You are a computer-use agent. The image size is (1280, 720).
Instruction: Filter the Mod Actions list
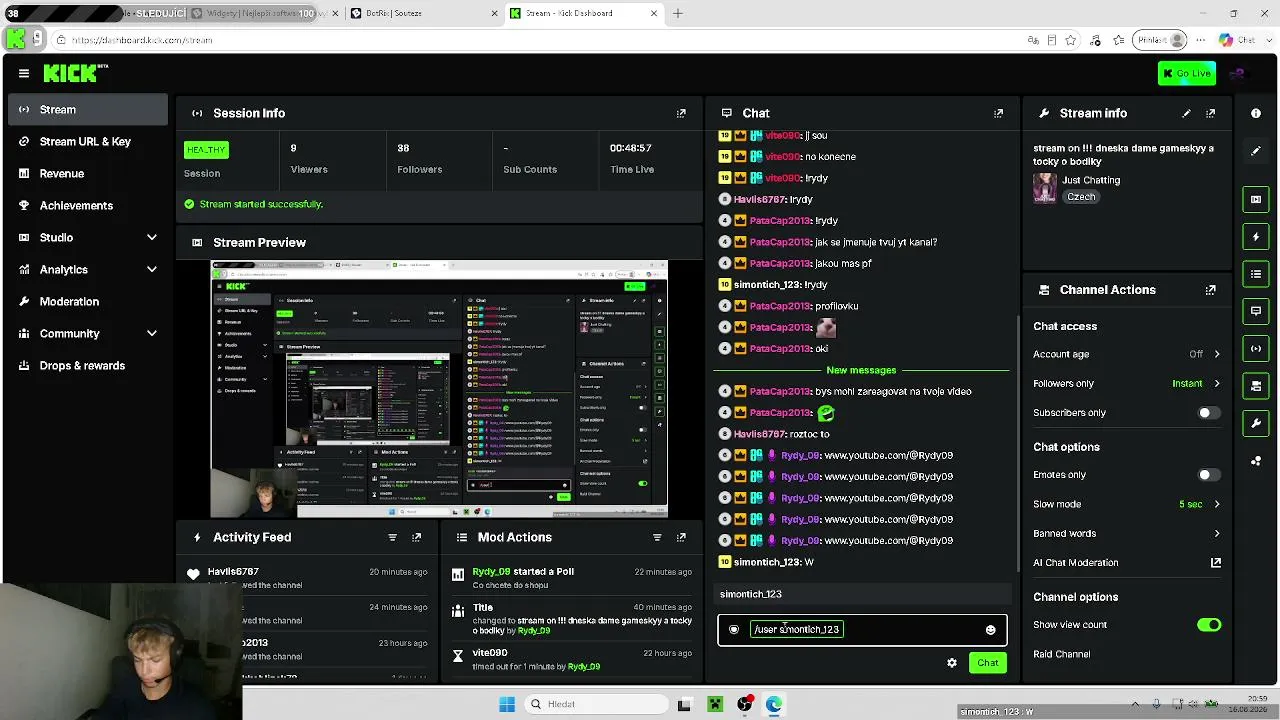point(657,537)
